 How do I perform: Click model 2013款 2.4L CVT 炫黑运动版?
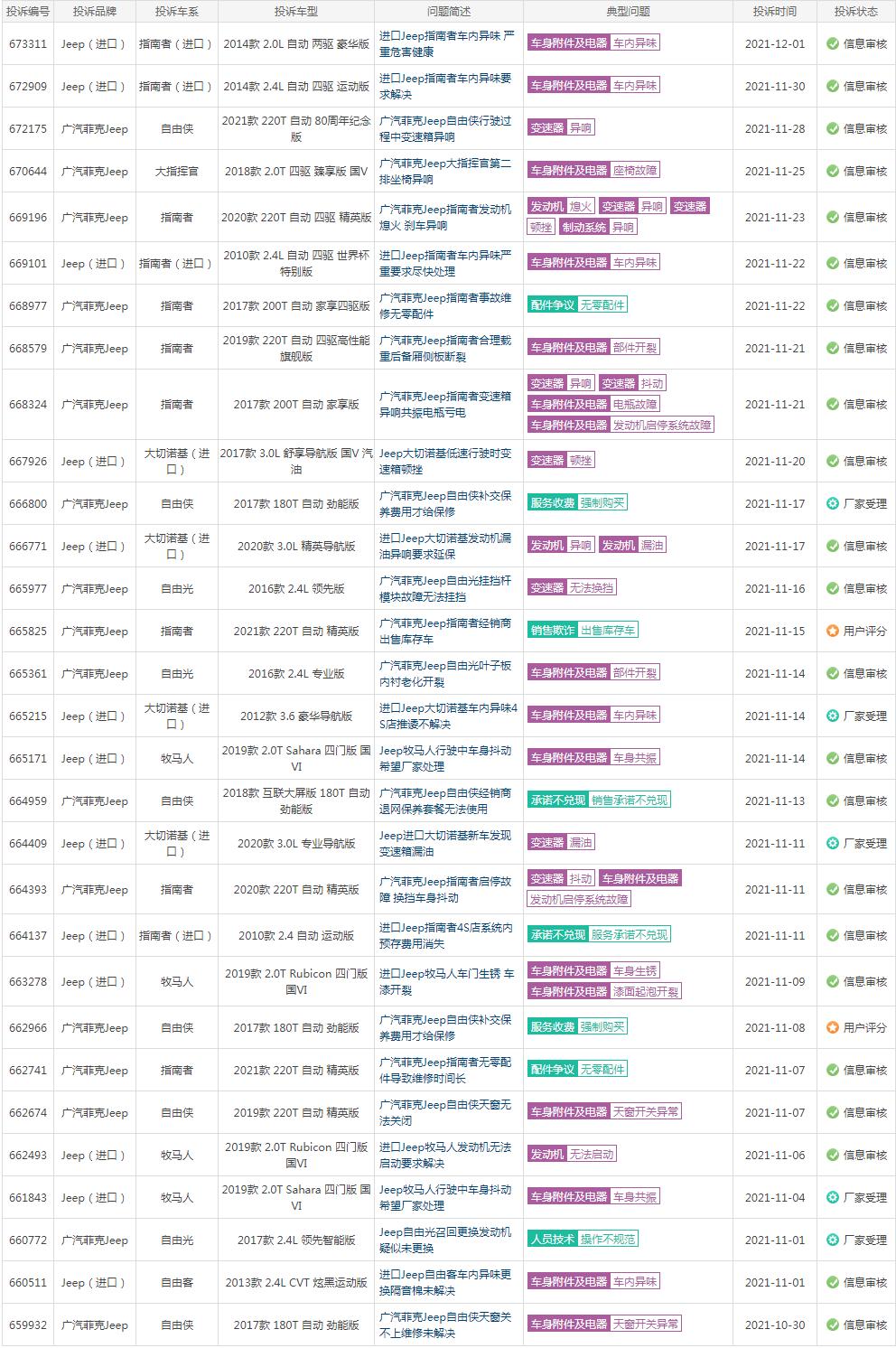(296, 1282)
